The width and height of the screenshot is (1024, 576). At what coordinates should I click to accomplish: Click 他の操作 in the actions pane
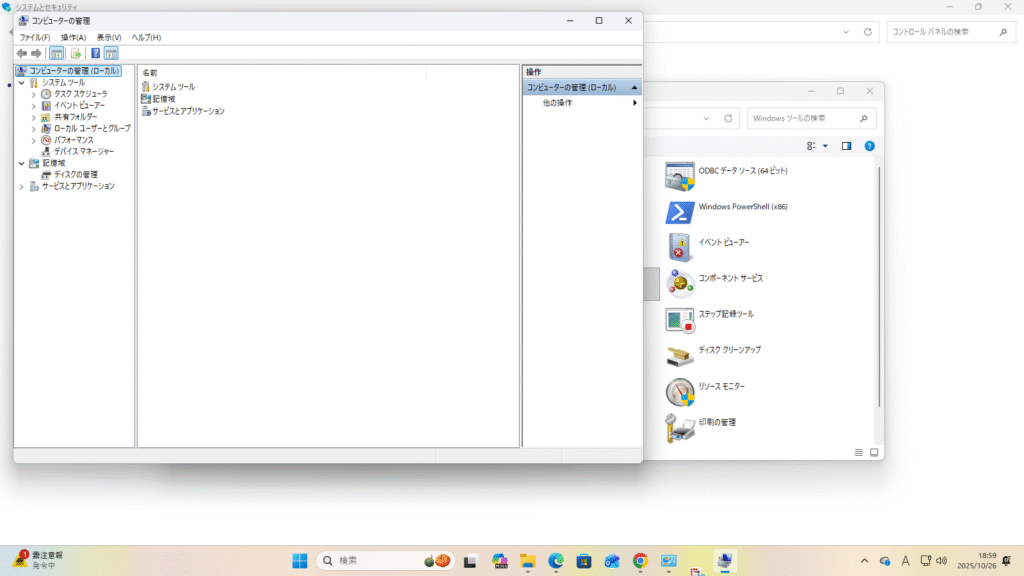[x=558, y=103]
